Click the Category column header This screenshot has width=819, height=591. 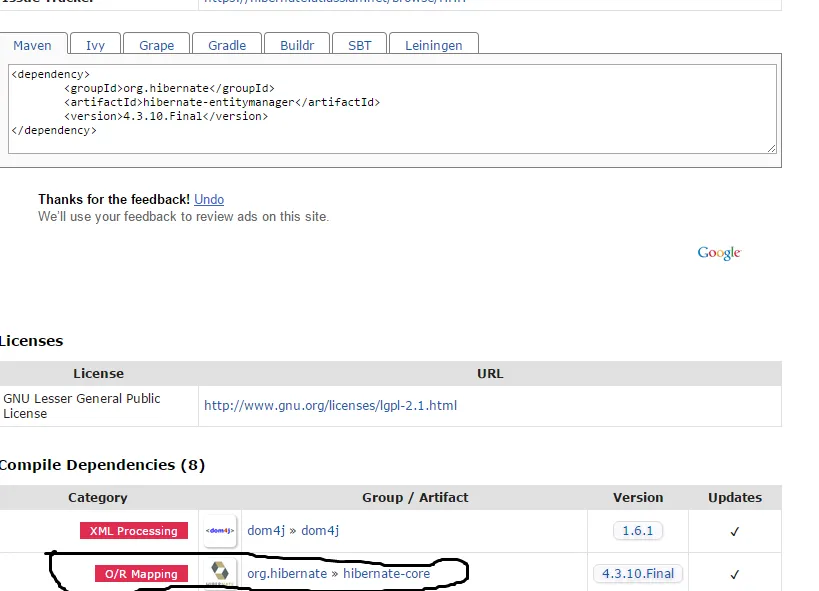point(98,497)
